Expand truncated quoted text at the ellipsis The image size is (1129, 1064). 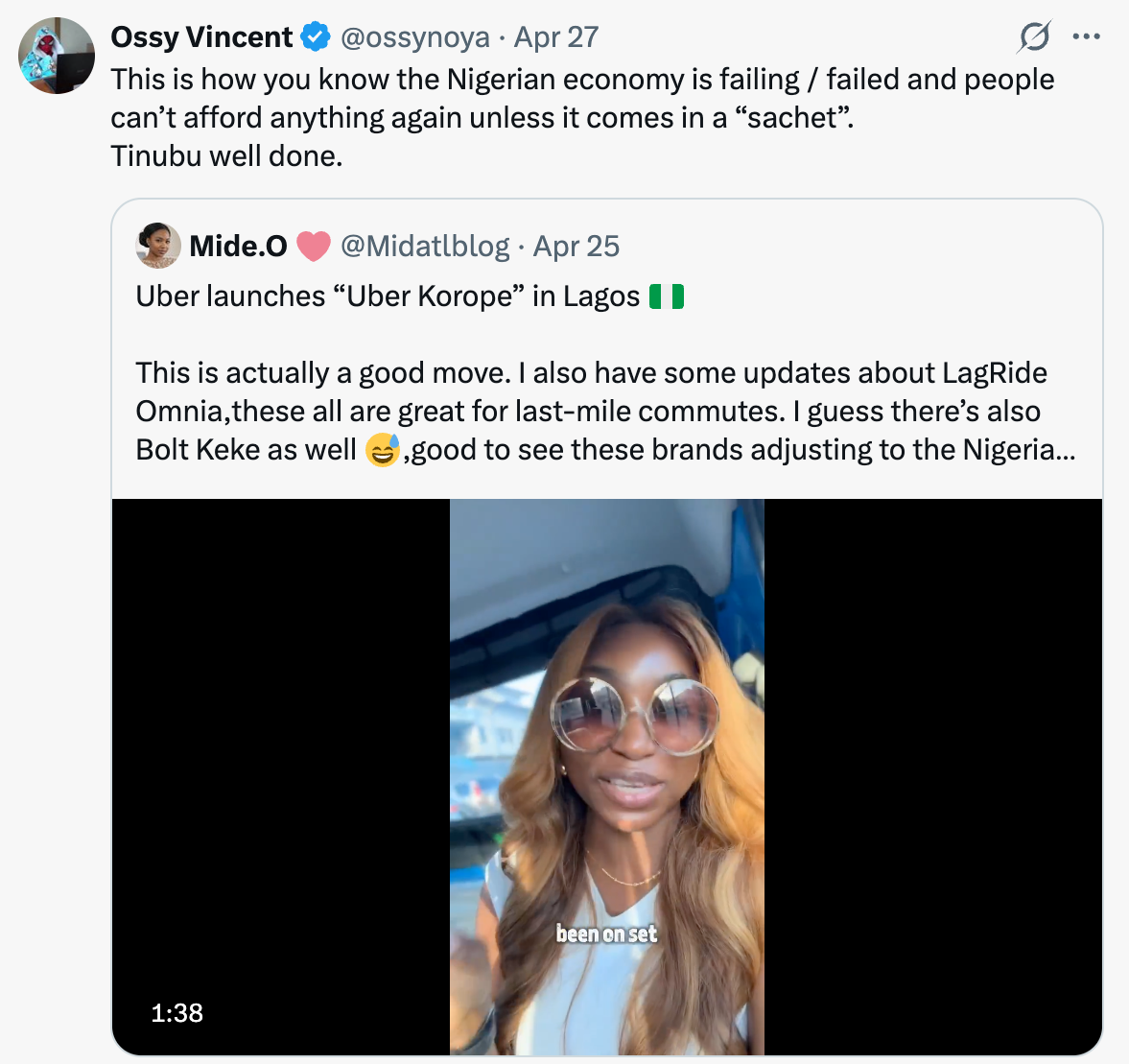coord(1065,449)
